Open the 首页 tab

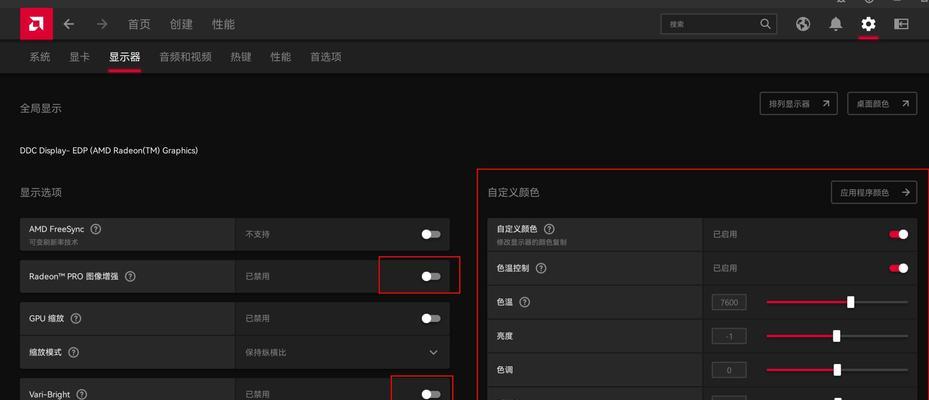tap(139, 24)
